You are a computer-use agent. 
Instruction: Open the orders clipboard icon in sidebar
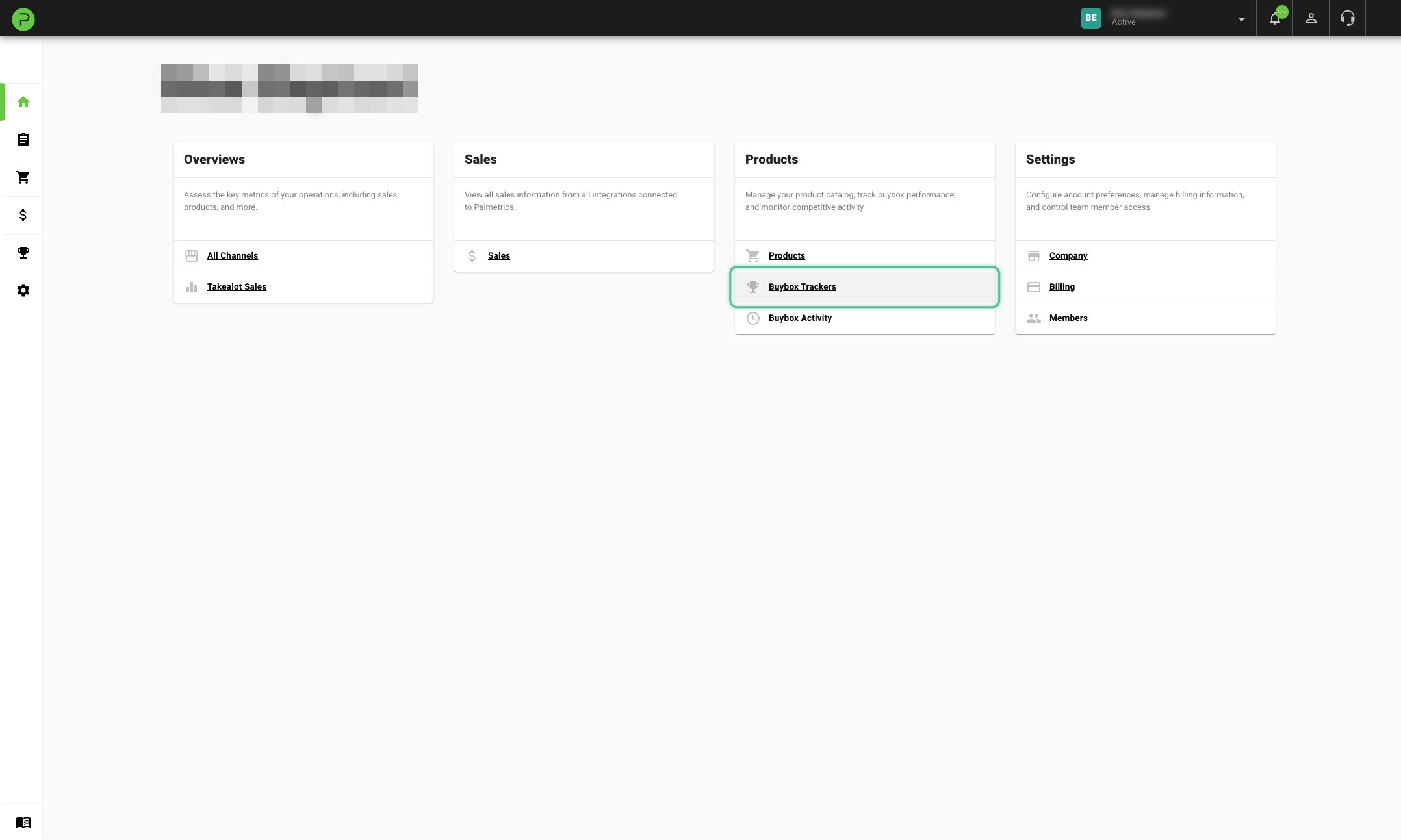[x=23, y=139]
